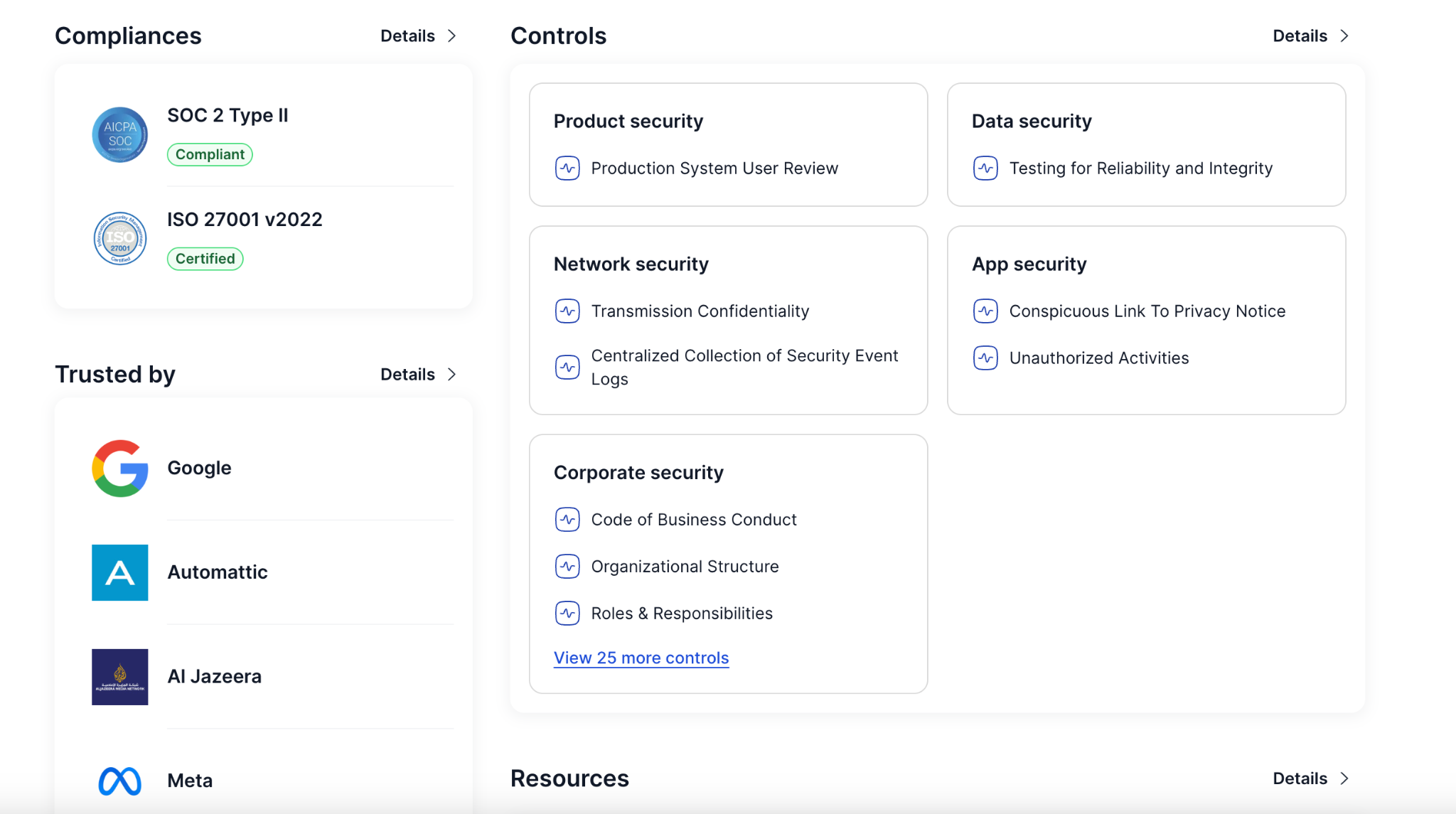Click icon beside Unauthorized Activities

pyautogui.click(x=985, y=358)
